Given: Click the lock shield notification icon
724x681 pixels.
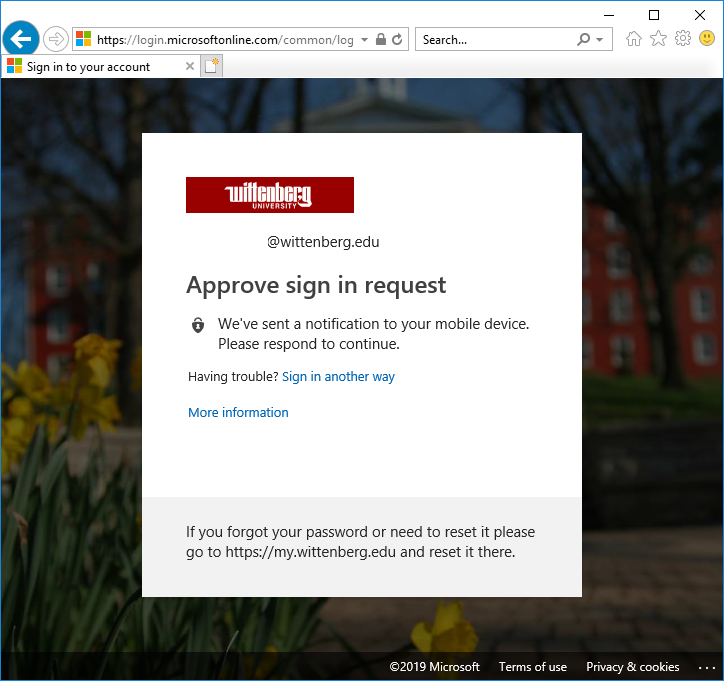Looking at the screenshot, I should pos(198,325).
